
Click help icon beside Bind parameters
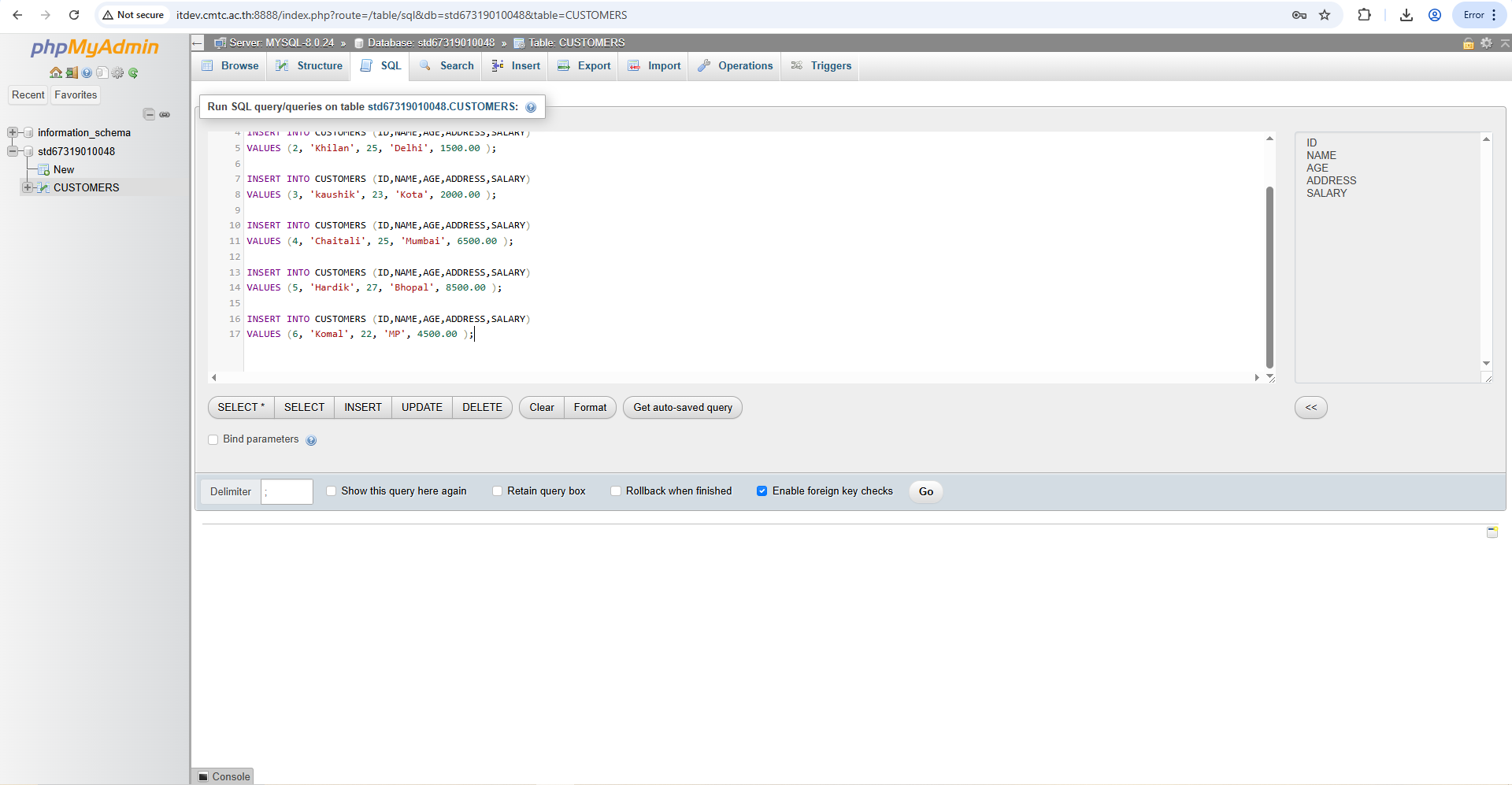click(x=311, y=440)
